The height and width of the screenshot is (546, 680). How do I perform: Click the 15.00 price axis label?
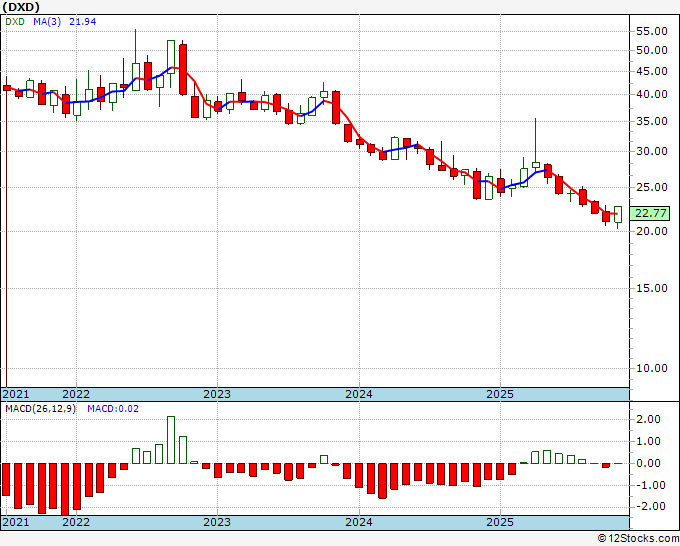pos(651,288)
